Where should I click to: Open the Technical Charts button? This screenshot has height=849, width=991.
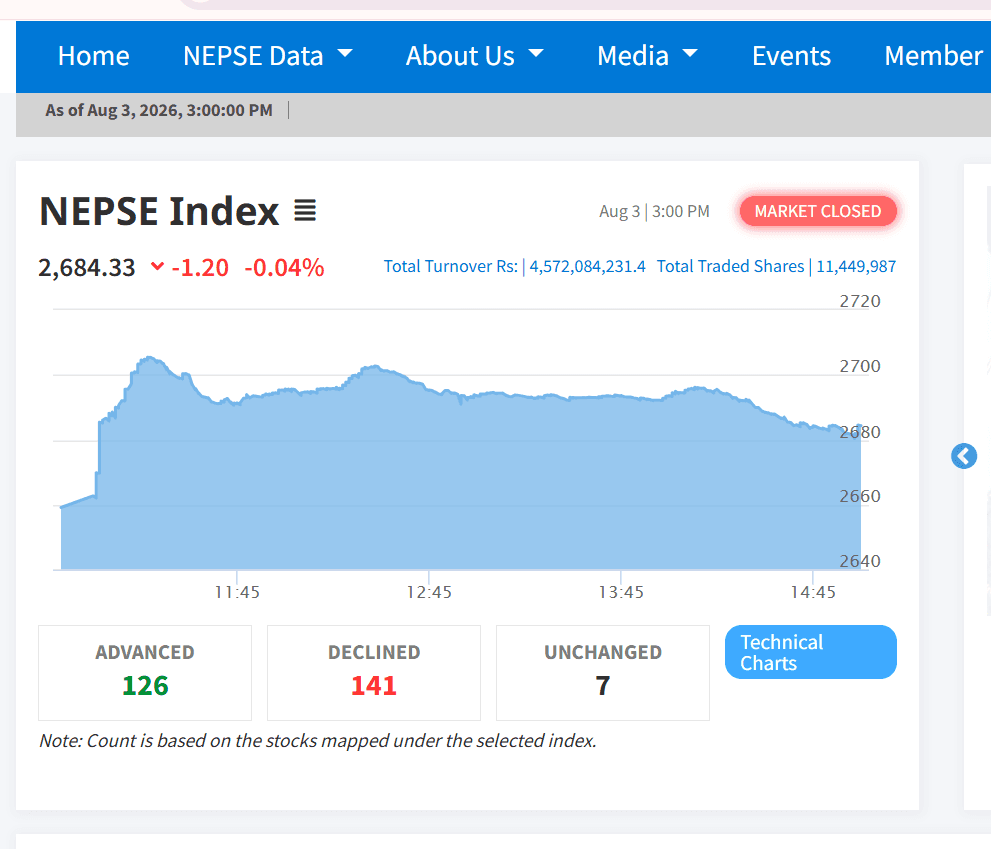point(810,652)
